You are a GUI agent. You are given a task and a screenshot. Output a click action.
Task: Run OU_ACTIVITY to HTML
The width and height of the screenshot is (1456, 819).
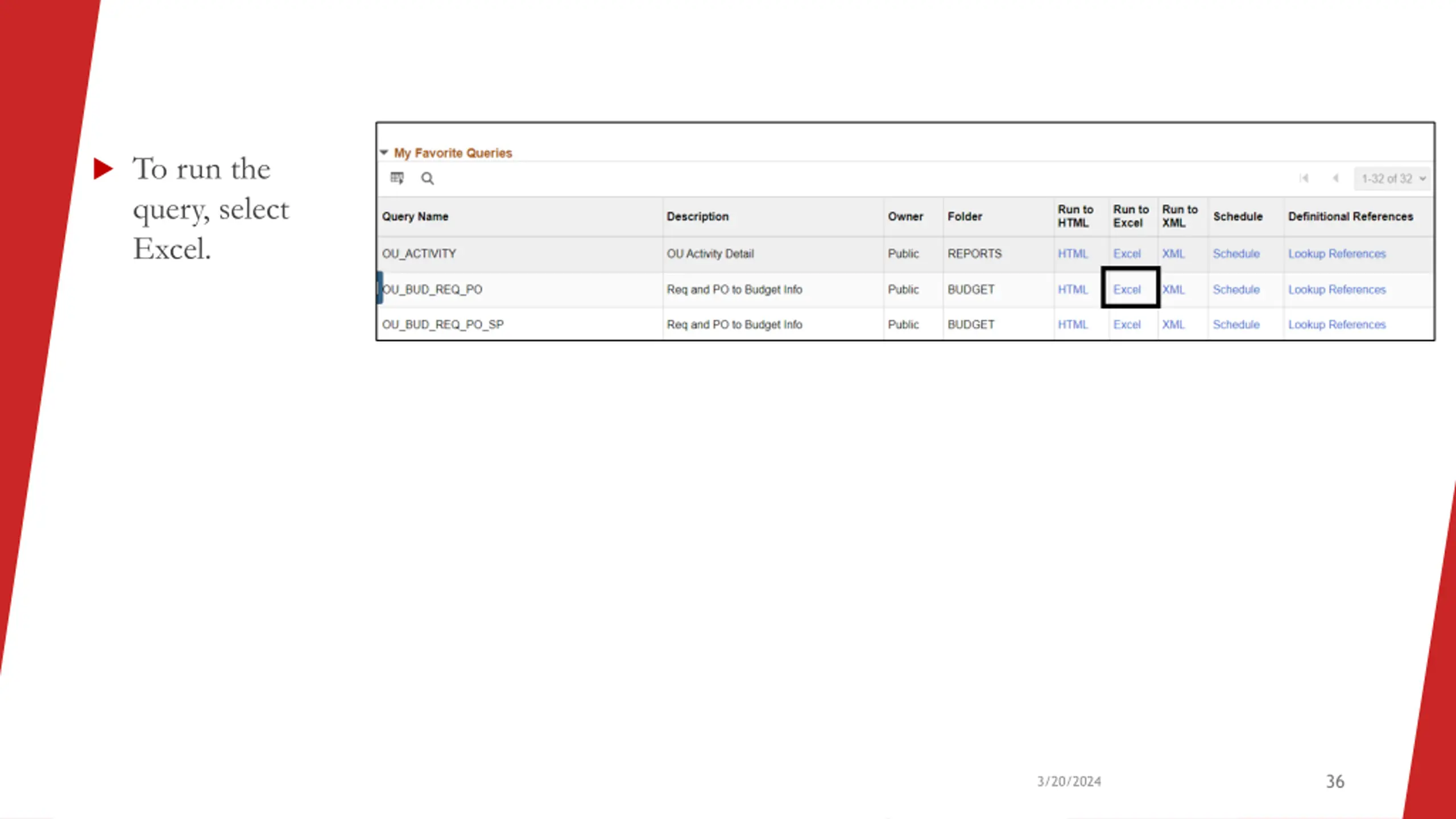pyautogui.click(x=1073, y=254)
